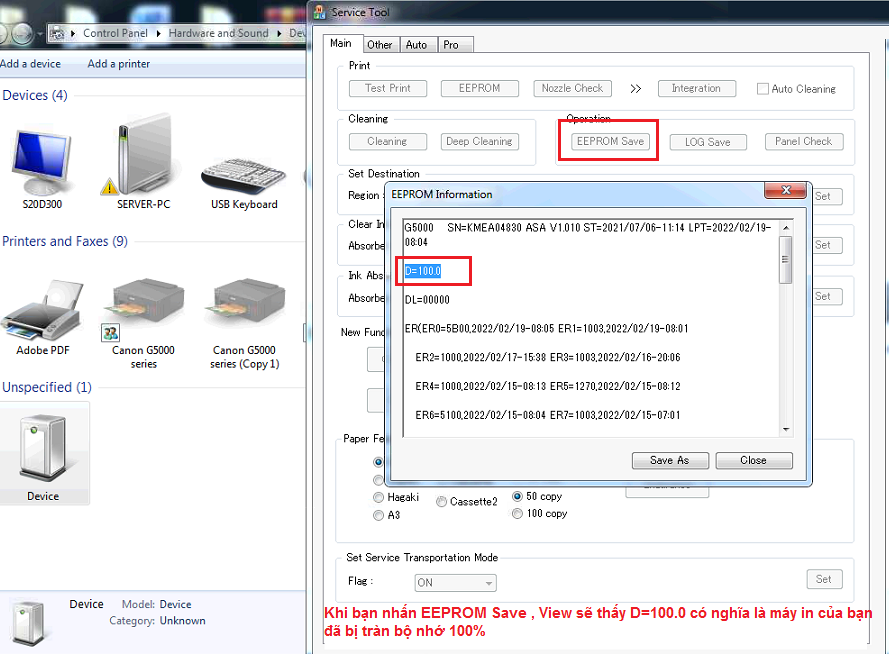
Task: Click Control Panel in address bar
Action: [x=115, y=33]
